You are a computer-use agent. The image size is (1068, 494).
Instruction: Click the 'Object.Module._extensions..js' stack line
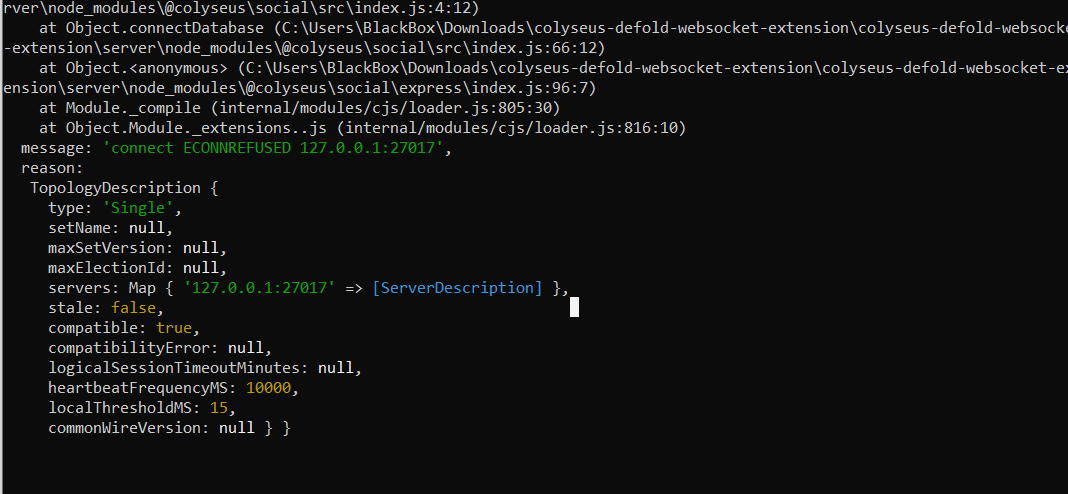click(x=362, y=128)
